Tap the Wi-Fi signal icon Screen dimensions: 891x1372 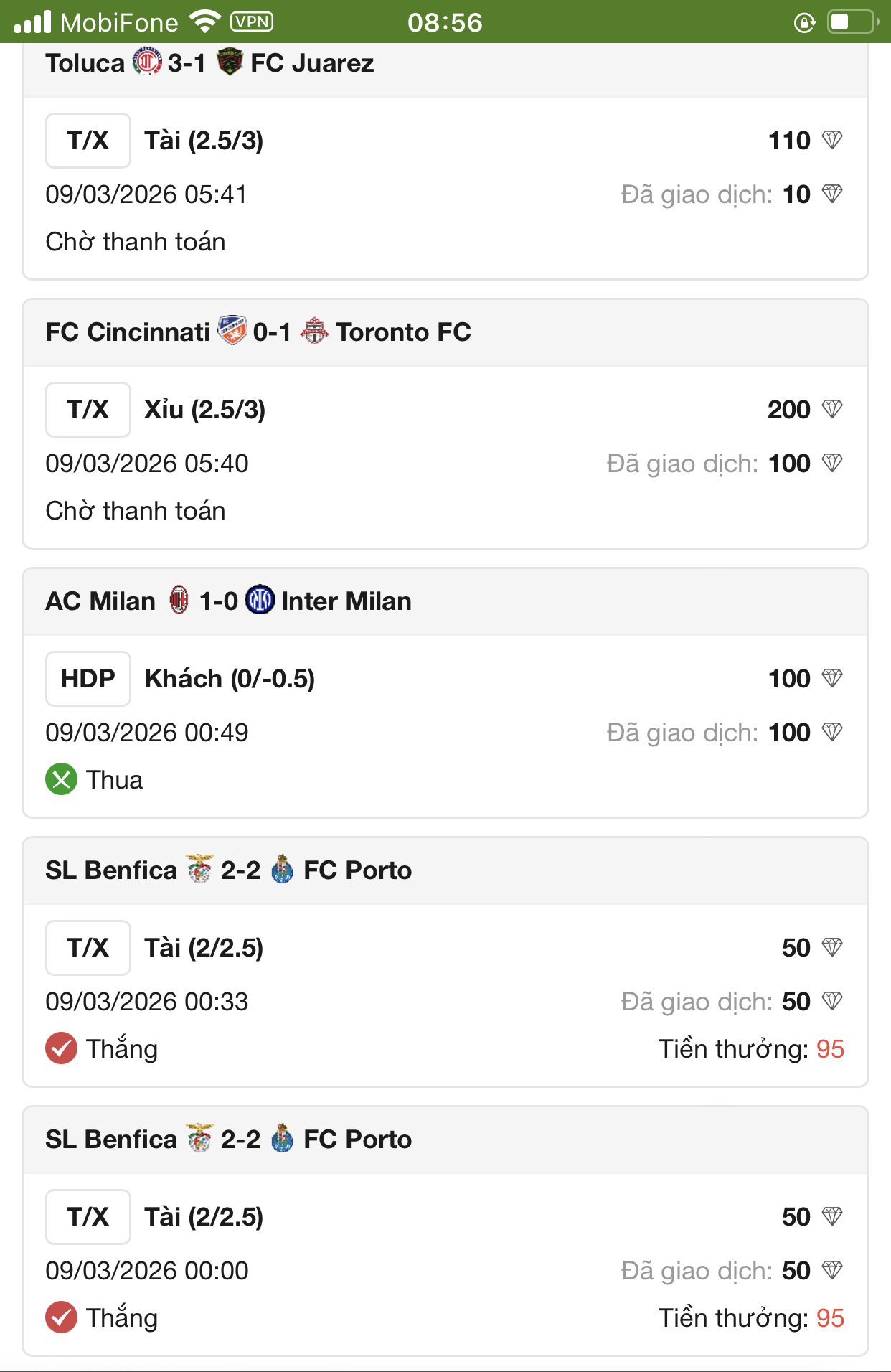coord(205,22)
